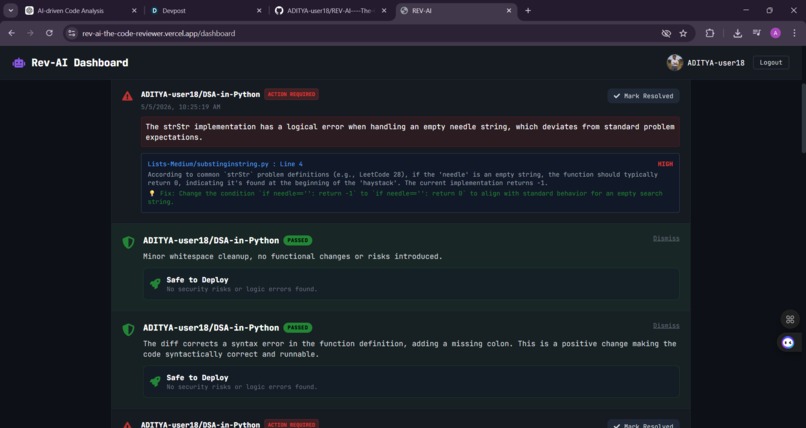Image resolution: width=806 pixels, height=428 pixels.
Task: Click the red warning triangle on strStr alert
Action: tap(127, 96)
